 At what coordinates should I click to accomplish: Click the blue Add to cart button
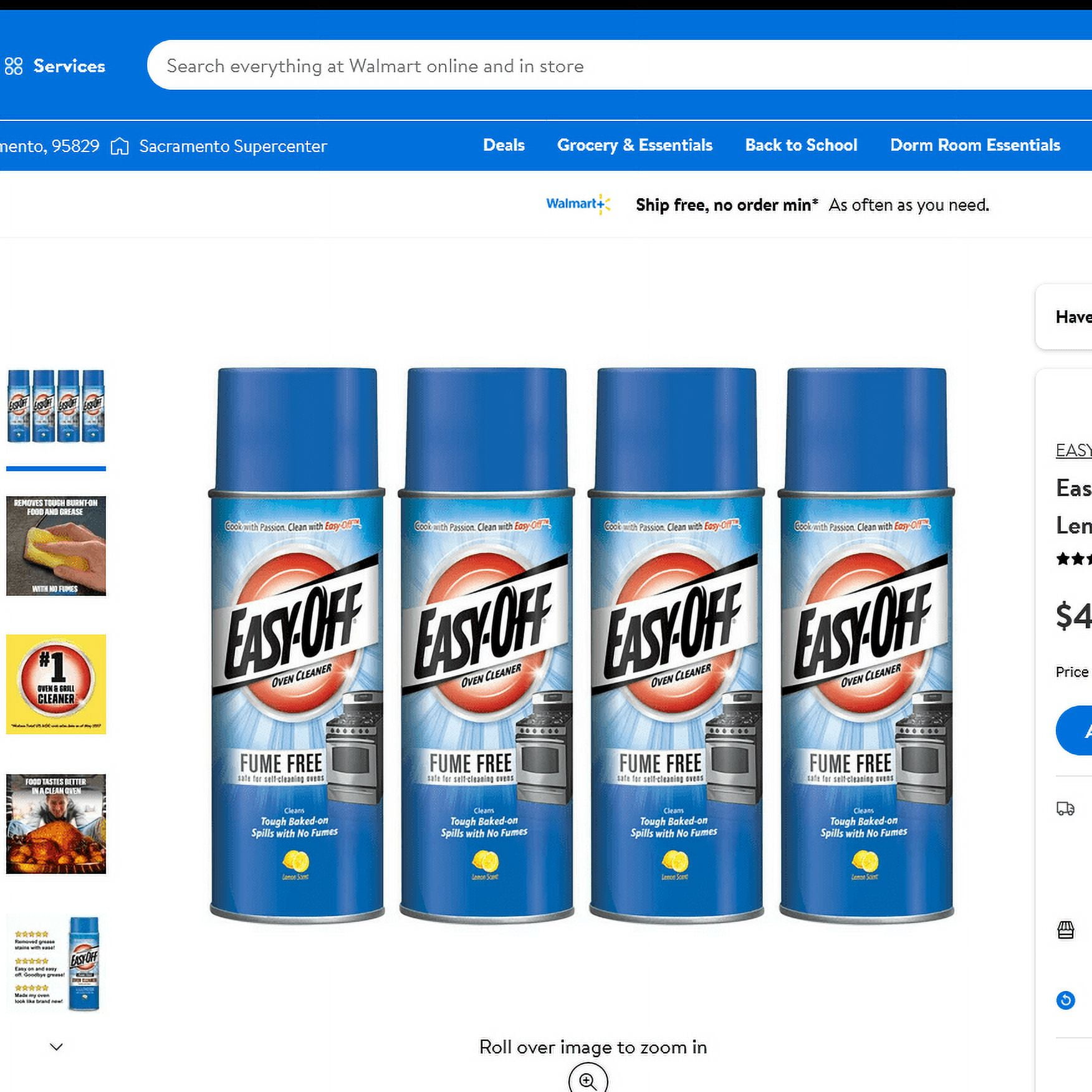click(1074, 730)
